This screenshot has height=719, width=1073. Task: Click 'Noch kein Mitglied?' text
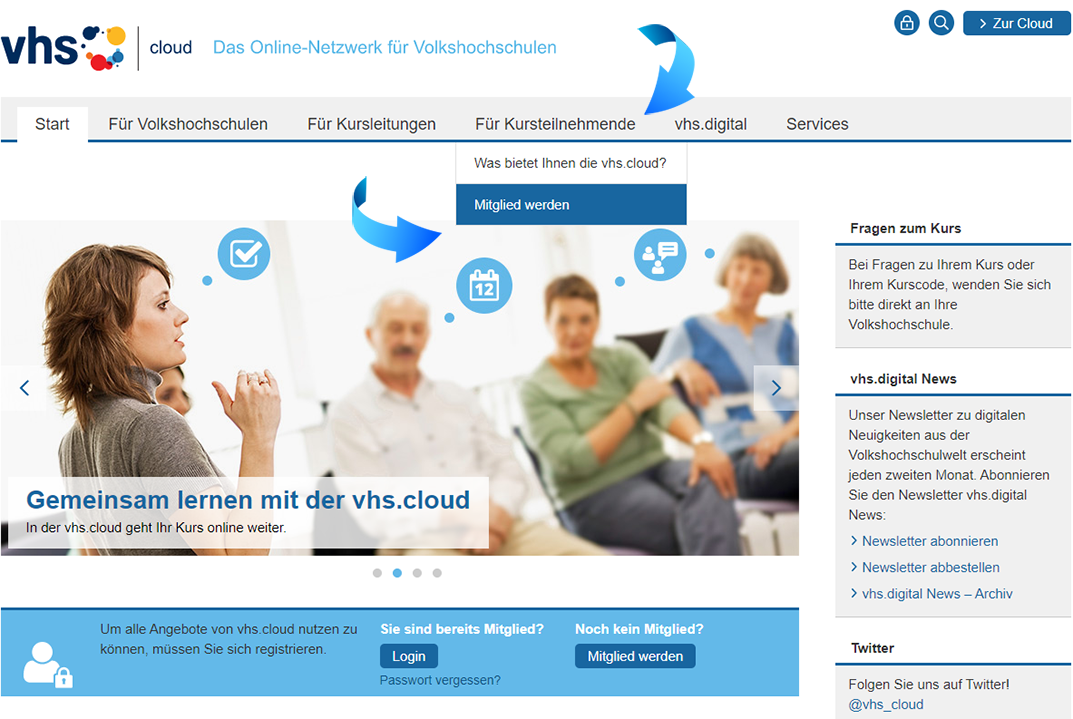[x=639, y=629]
